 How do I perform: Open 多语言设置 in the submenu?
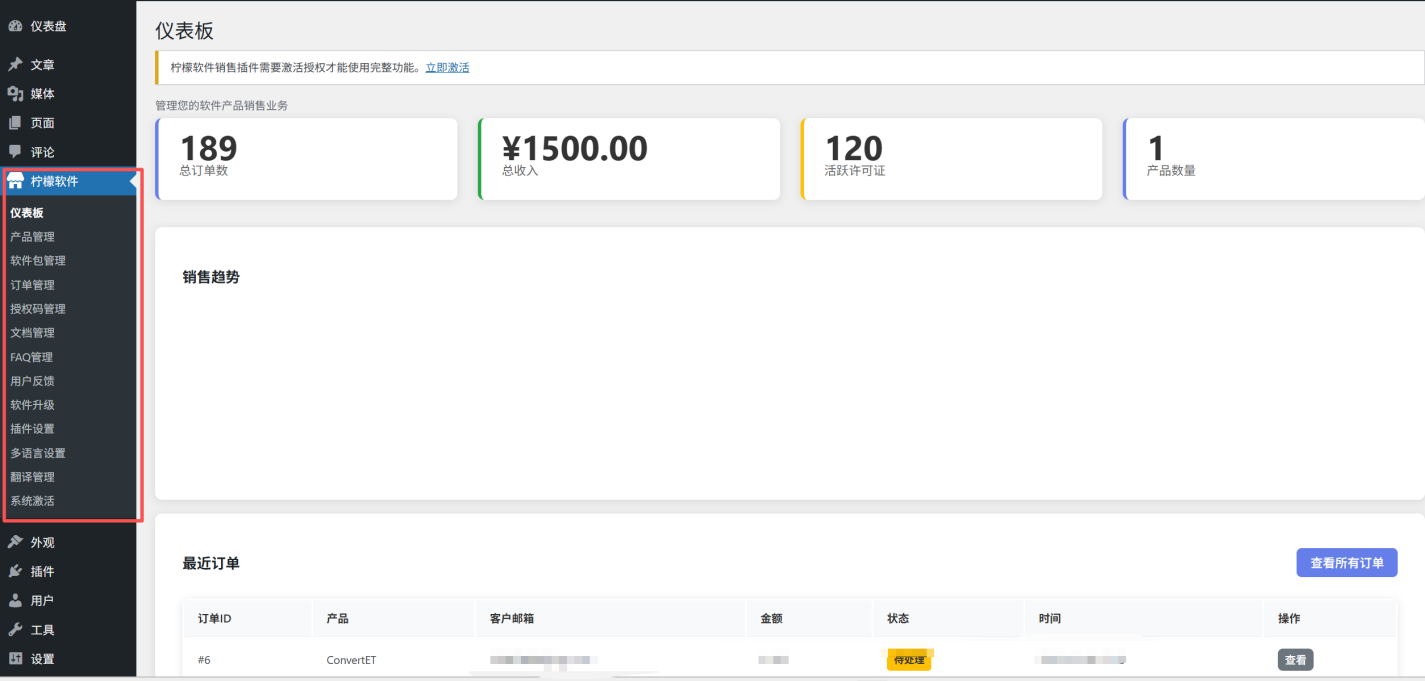click(x=38, y=453)
